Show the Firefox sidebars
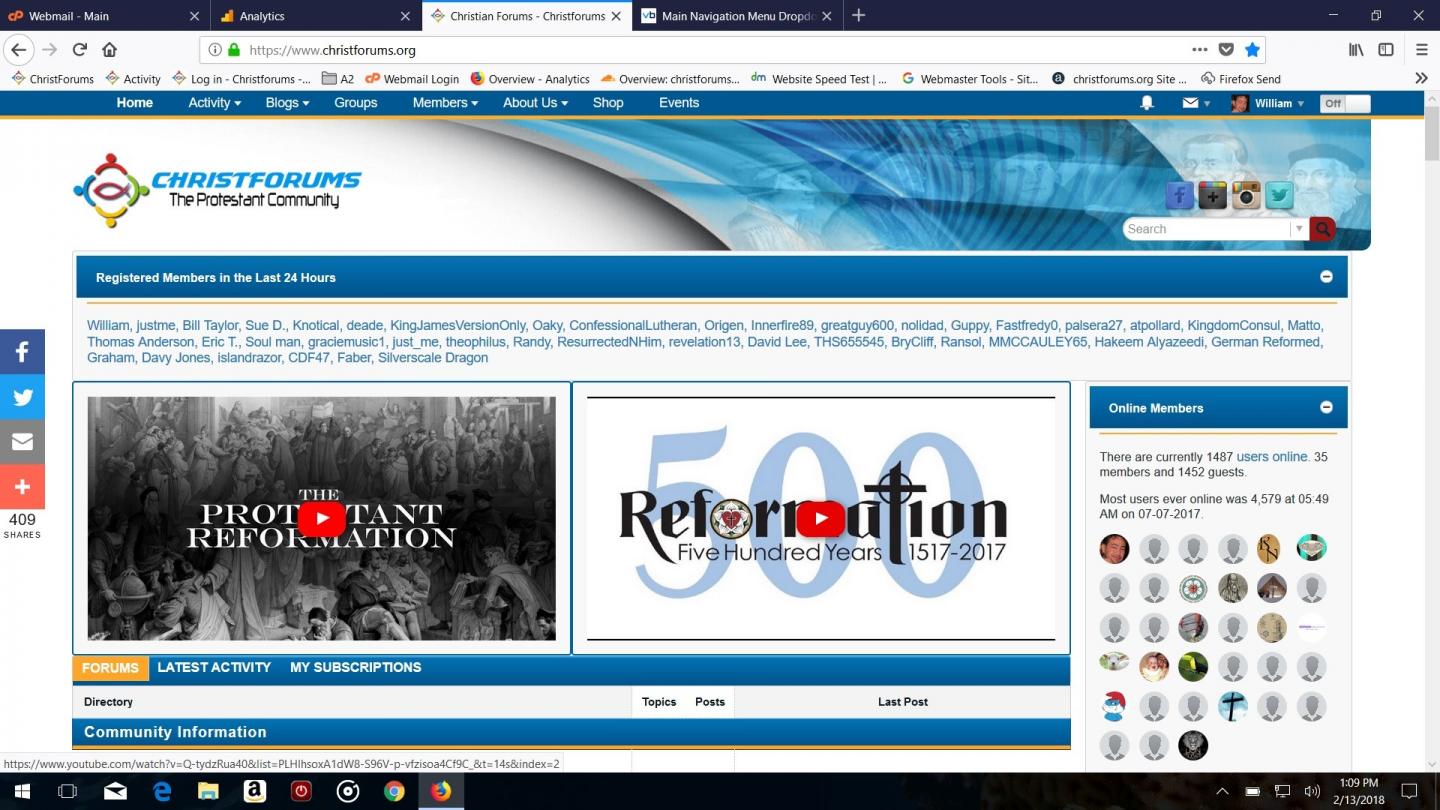 tap(1386, 50)
